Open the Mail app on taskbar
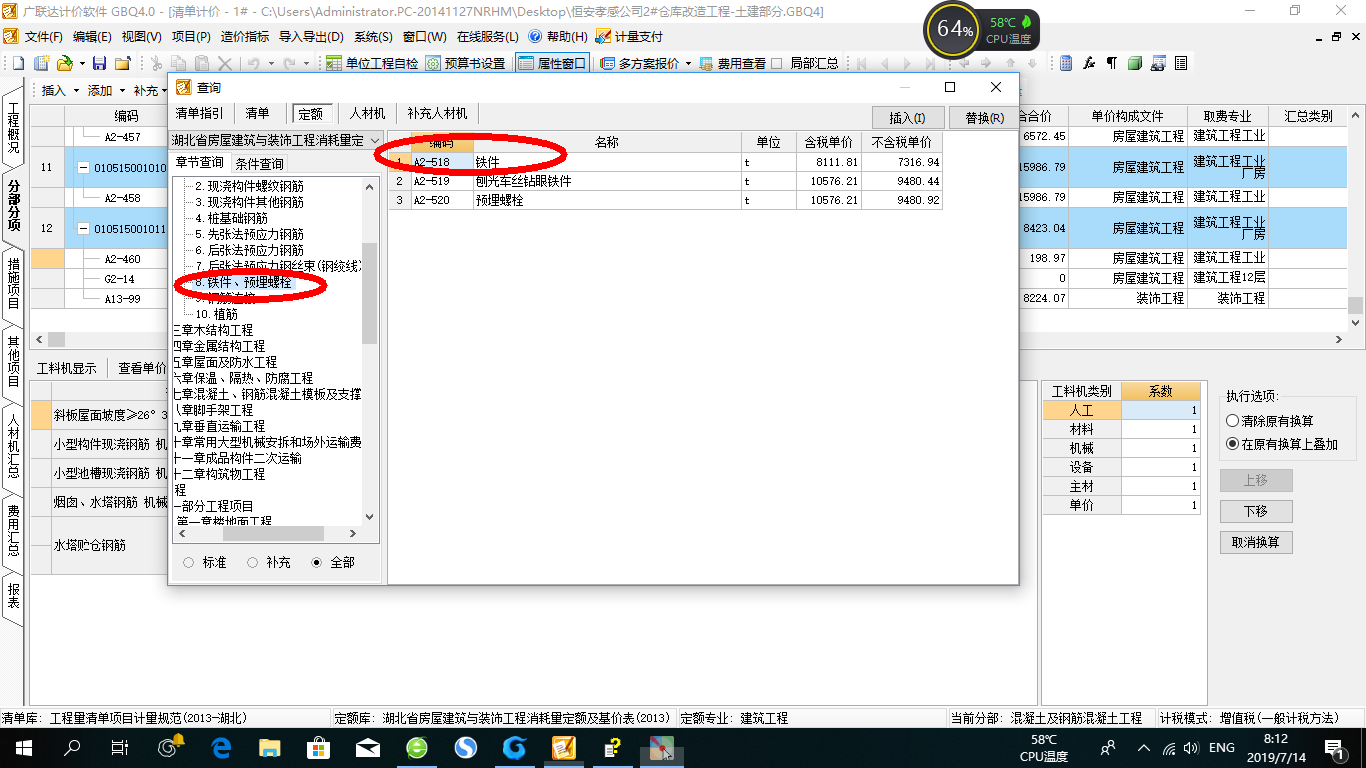 pyautogui.click(x=368, y=748)
